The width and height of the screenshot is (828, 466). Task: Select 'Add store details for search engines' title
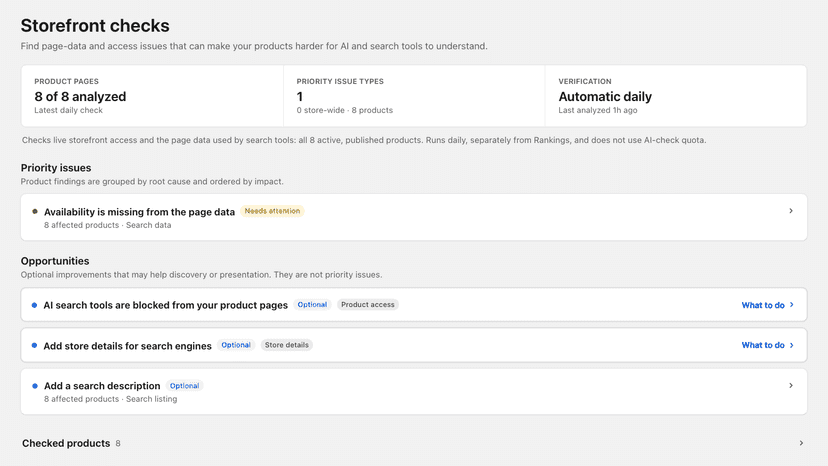coord(127,346)
